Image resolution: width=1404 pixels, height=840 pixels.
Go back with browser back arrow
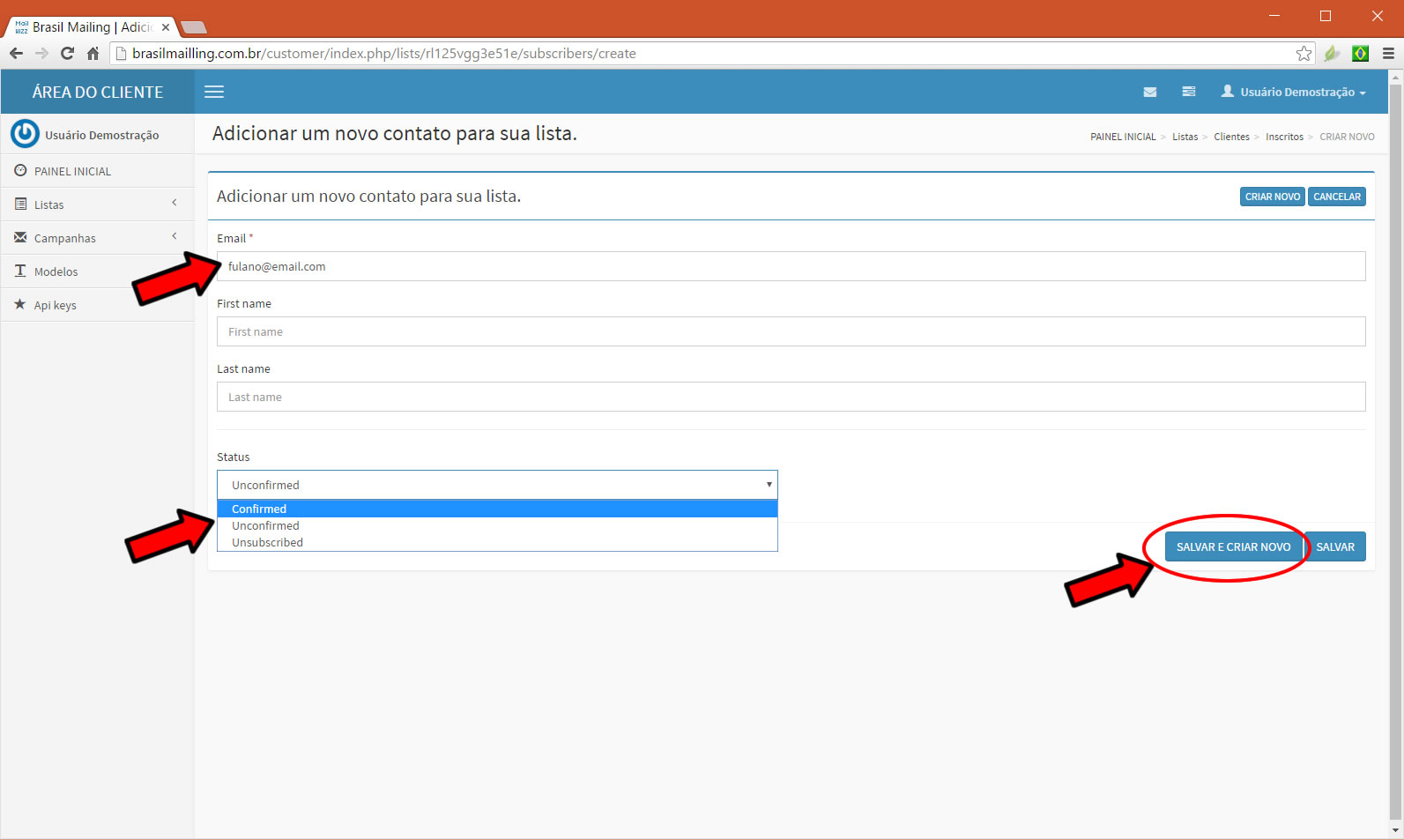tap(17, 53)
